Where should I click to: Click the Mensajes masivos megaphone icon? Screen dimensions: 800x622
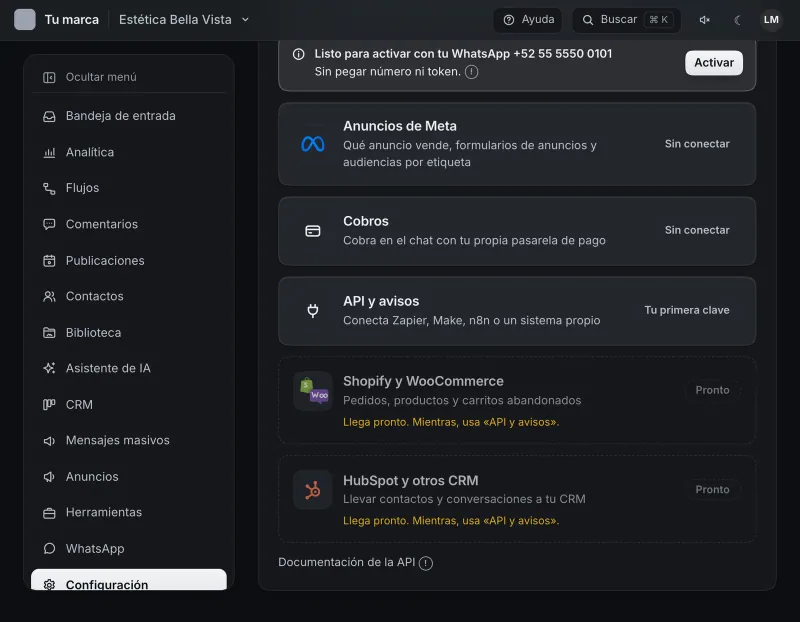coord(49,441)
